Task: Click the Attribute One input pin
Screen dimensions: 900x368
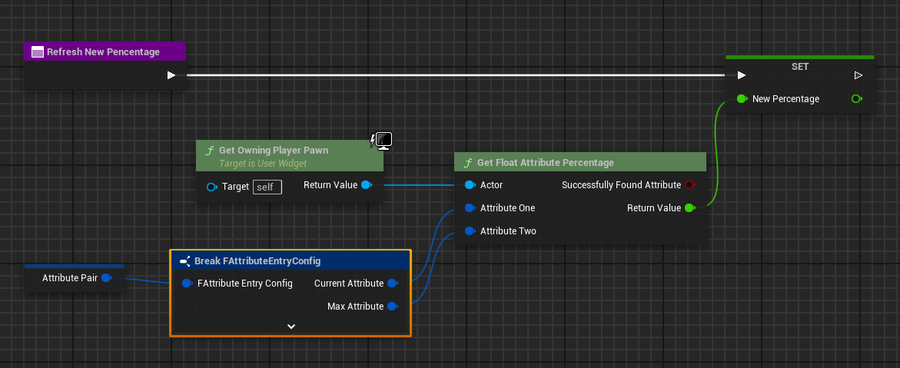Action: pos(470,208)
